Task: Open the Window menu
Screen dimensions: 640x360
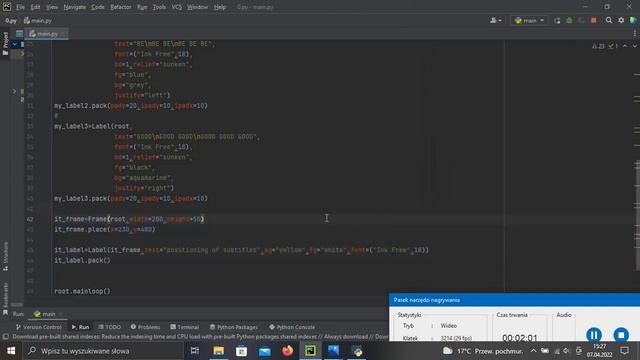Action: click(198, 7)
